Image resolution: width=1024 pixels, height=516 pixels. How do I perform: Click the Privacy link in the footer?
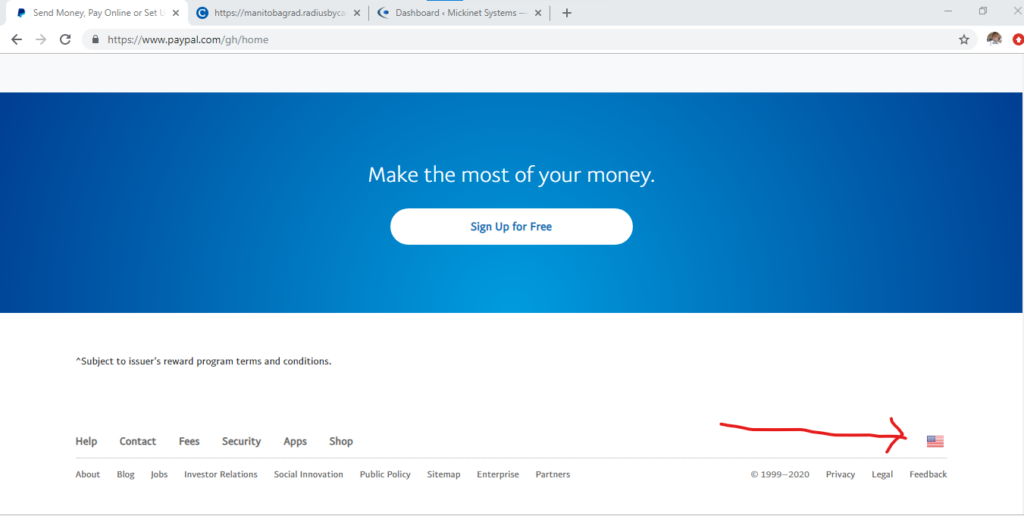click(840, 474)
